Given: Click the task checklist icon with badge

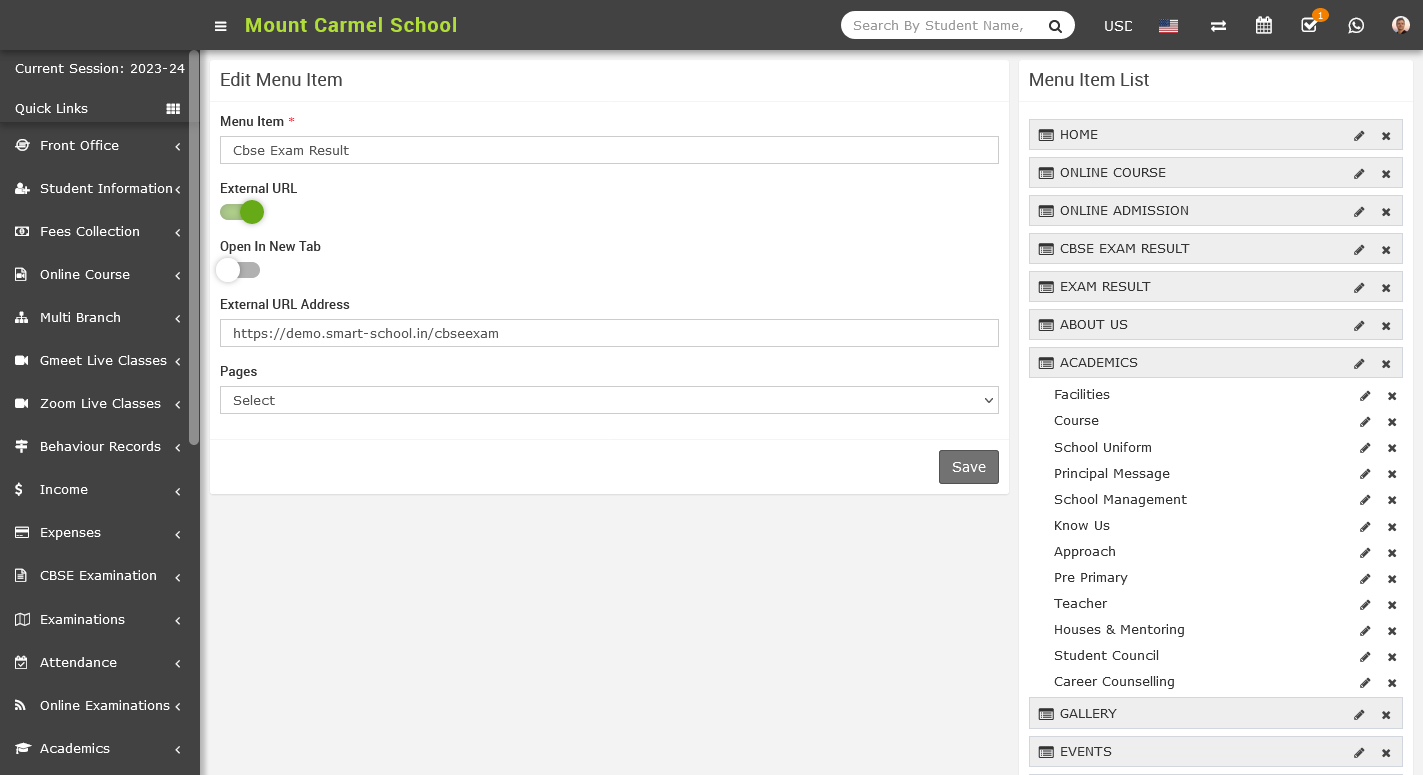Looking at the screenshot, I should [x=1309, y=26].
